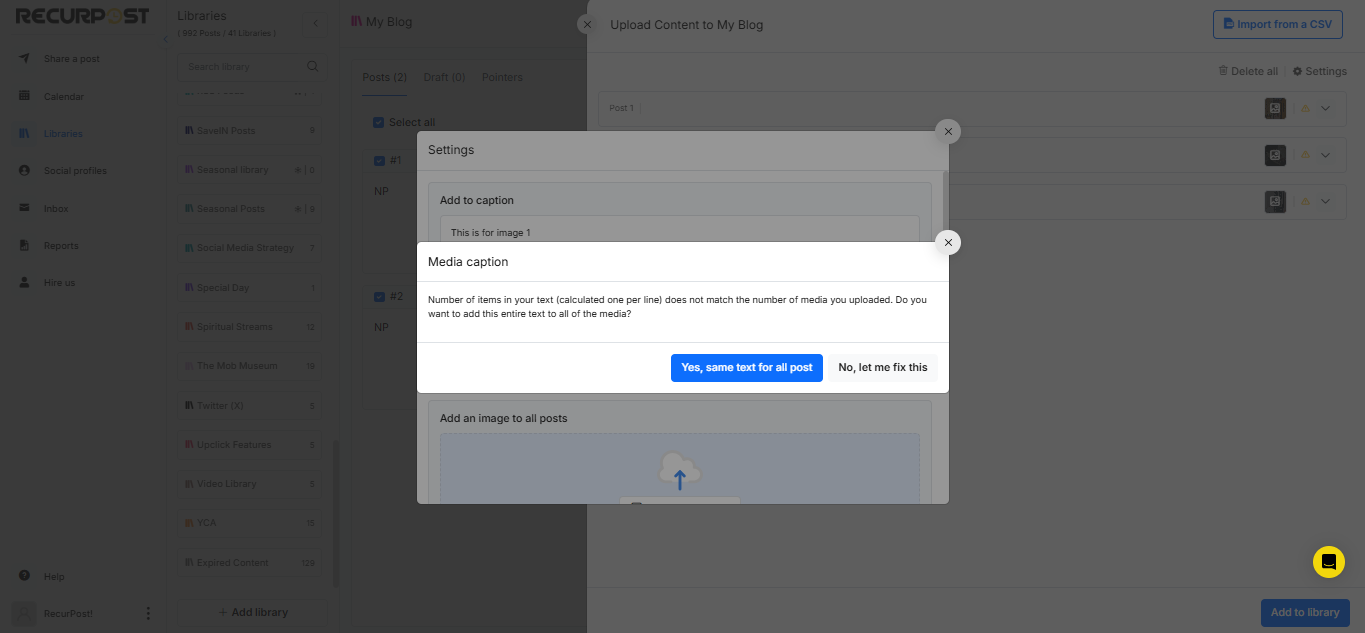Select the Twitter (X) library
Image resolution: width=1365 pixels, height=633 pixels.
click(250, 406)
